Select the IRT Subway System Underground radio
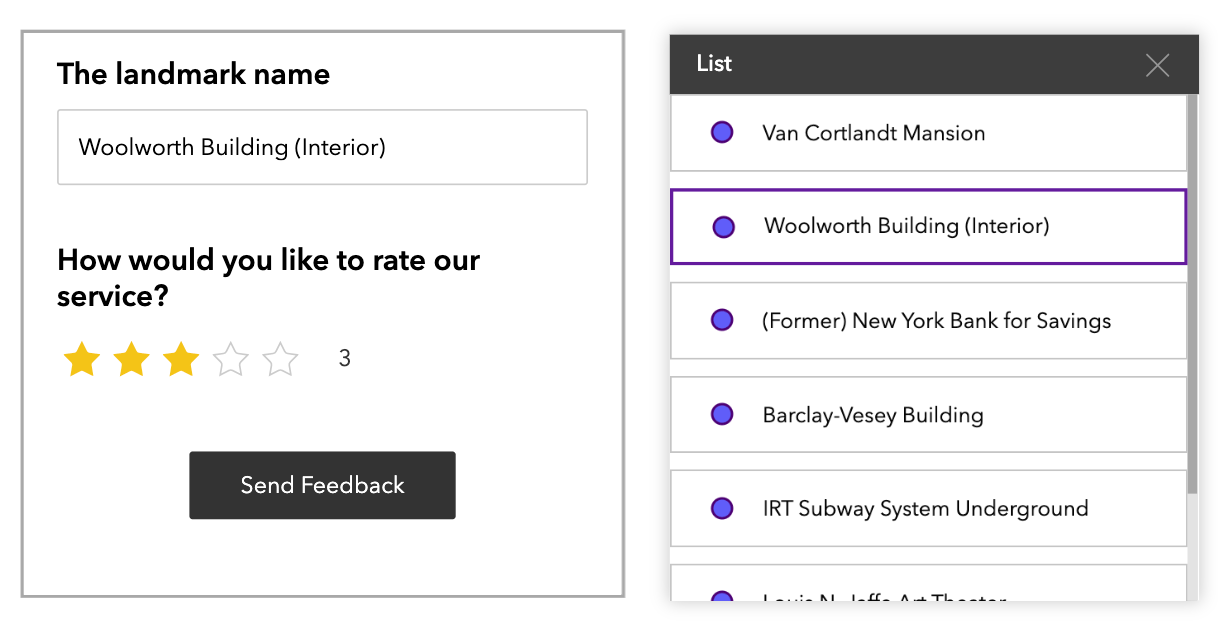Image resolution: width=1218 pixels, height=630 pixels. 722,508
